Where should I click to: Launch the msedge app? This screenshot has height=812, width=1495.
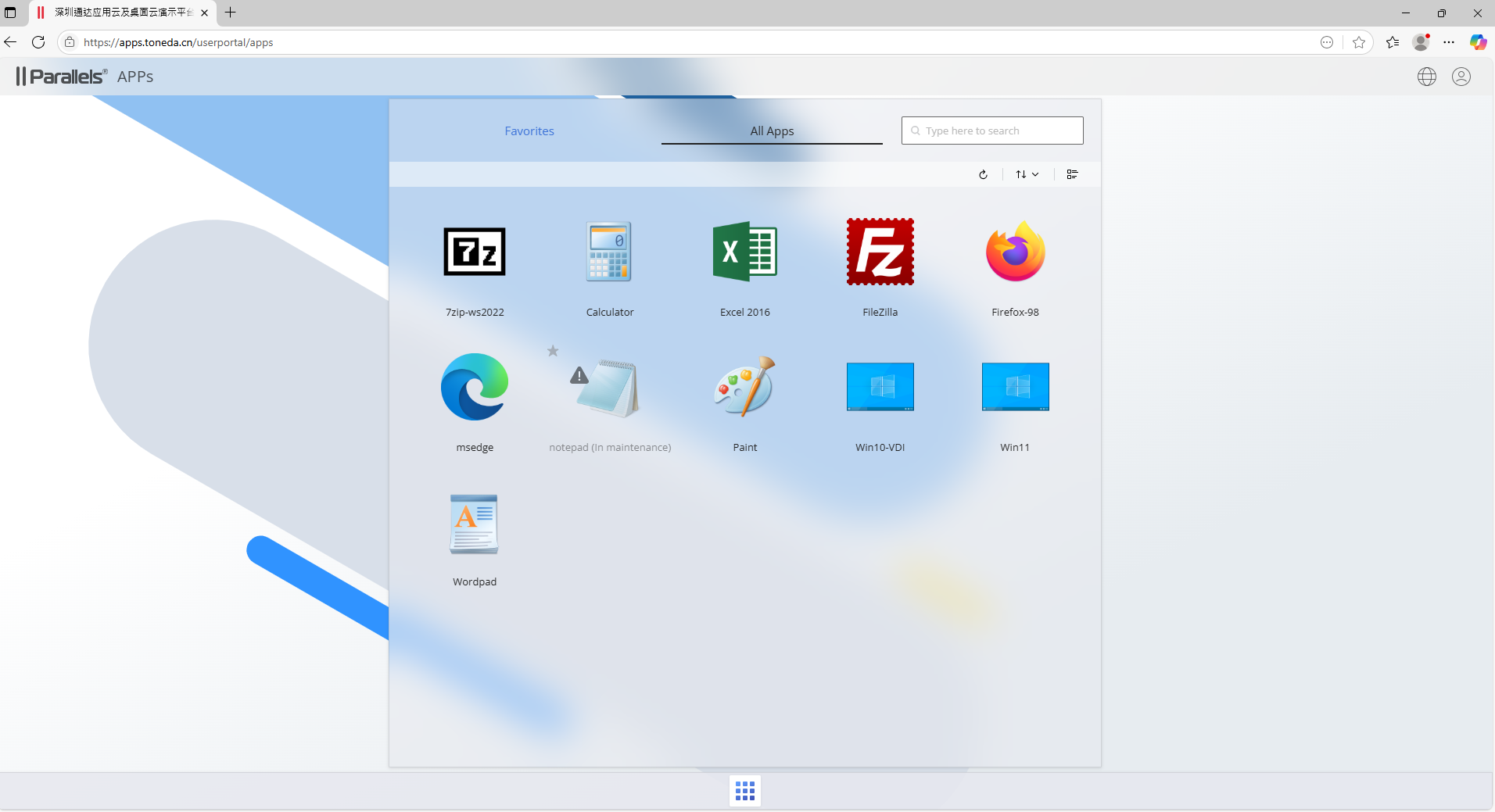click(475, 388)
